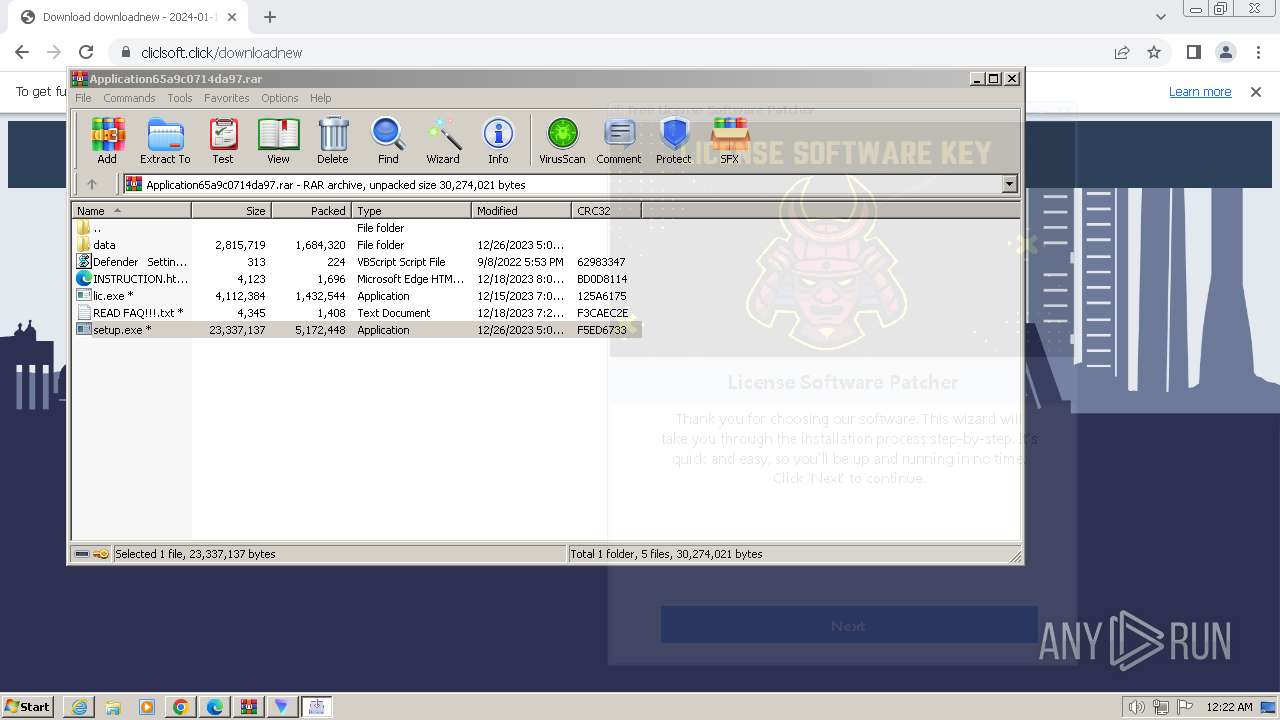Select the INSTRUCTION.html file
The width and height of the screenshot is (1280, 720).
click(357, 279)
